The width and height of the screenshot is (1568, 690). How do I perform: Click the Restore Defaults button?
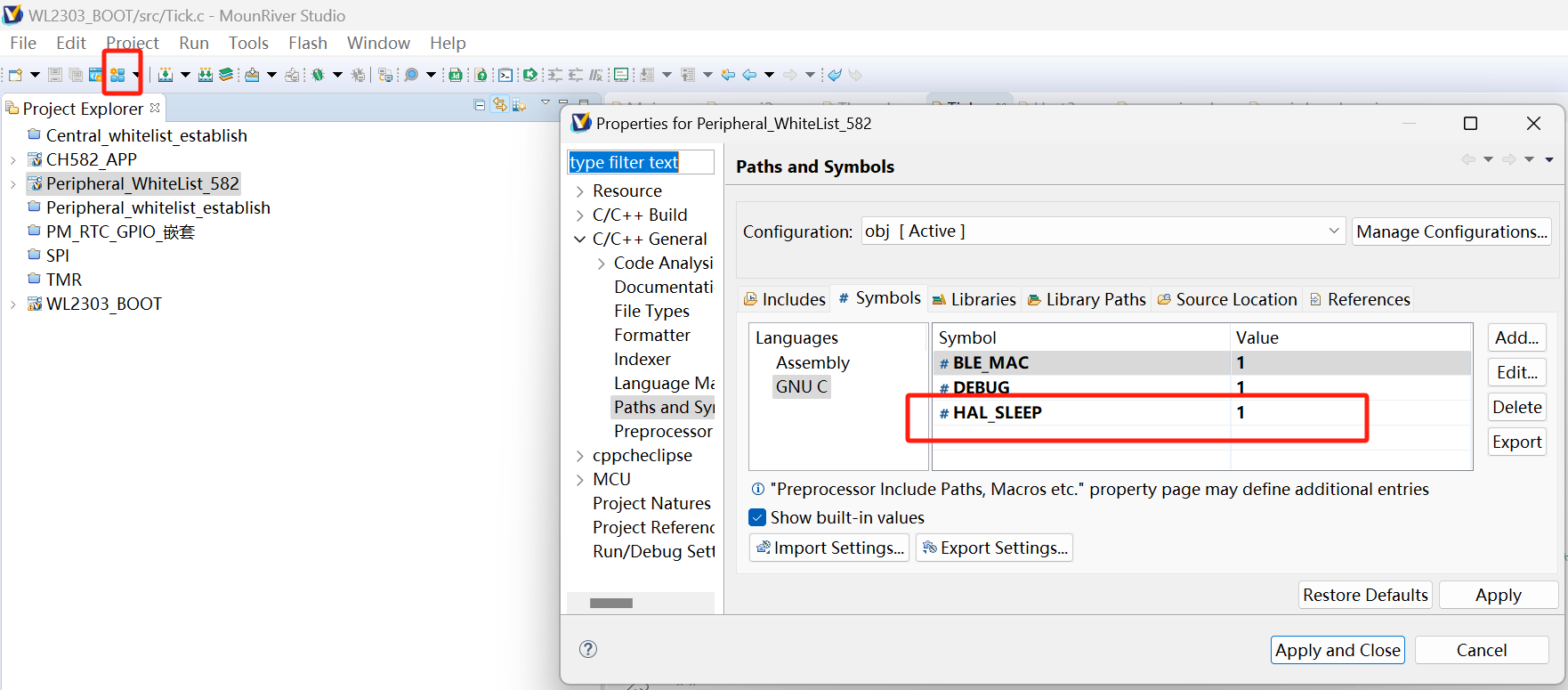[1365, 595]
